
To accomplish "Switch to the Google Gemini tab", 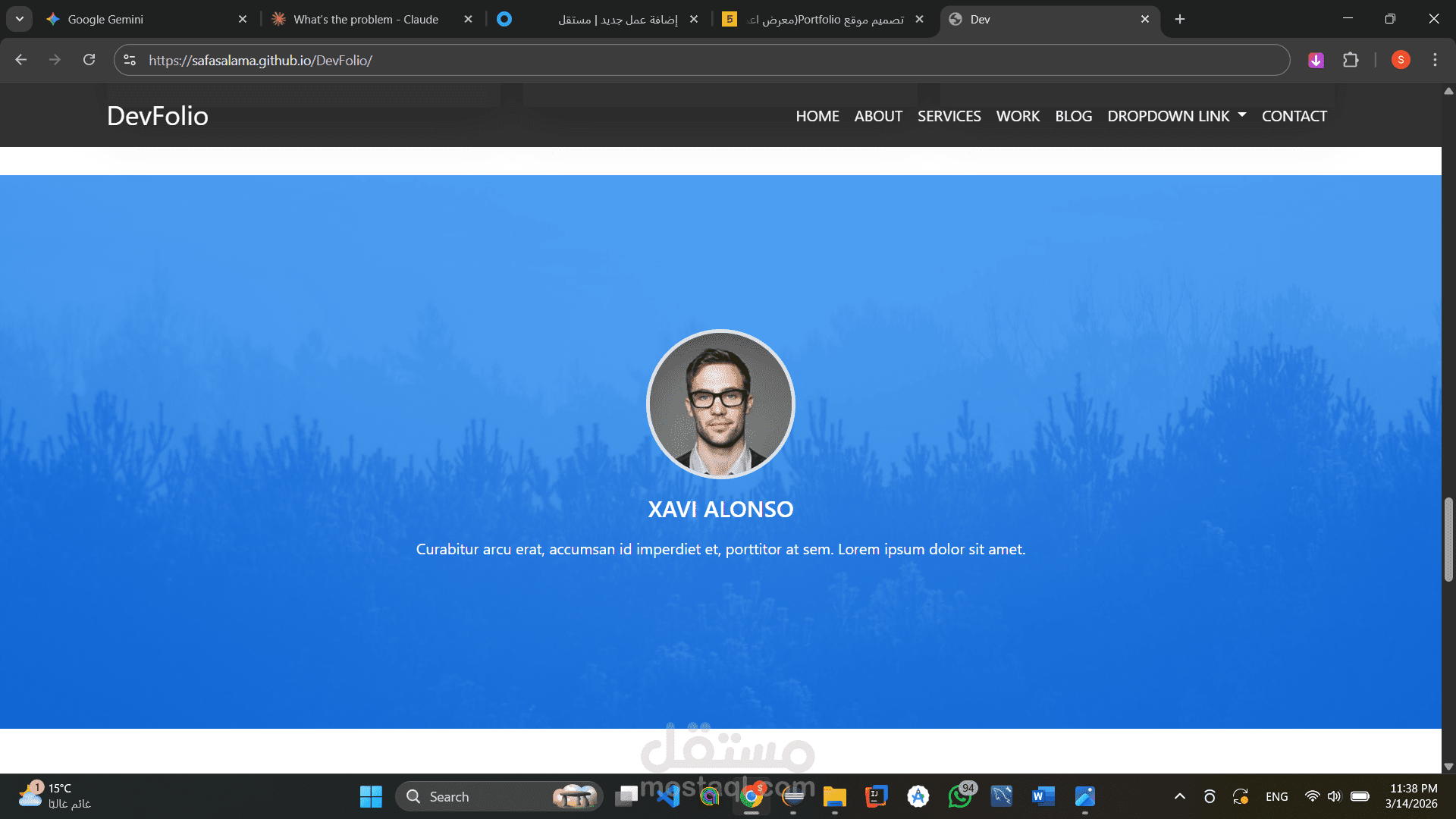I will (105, 19).
